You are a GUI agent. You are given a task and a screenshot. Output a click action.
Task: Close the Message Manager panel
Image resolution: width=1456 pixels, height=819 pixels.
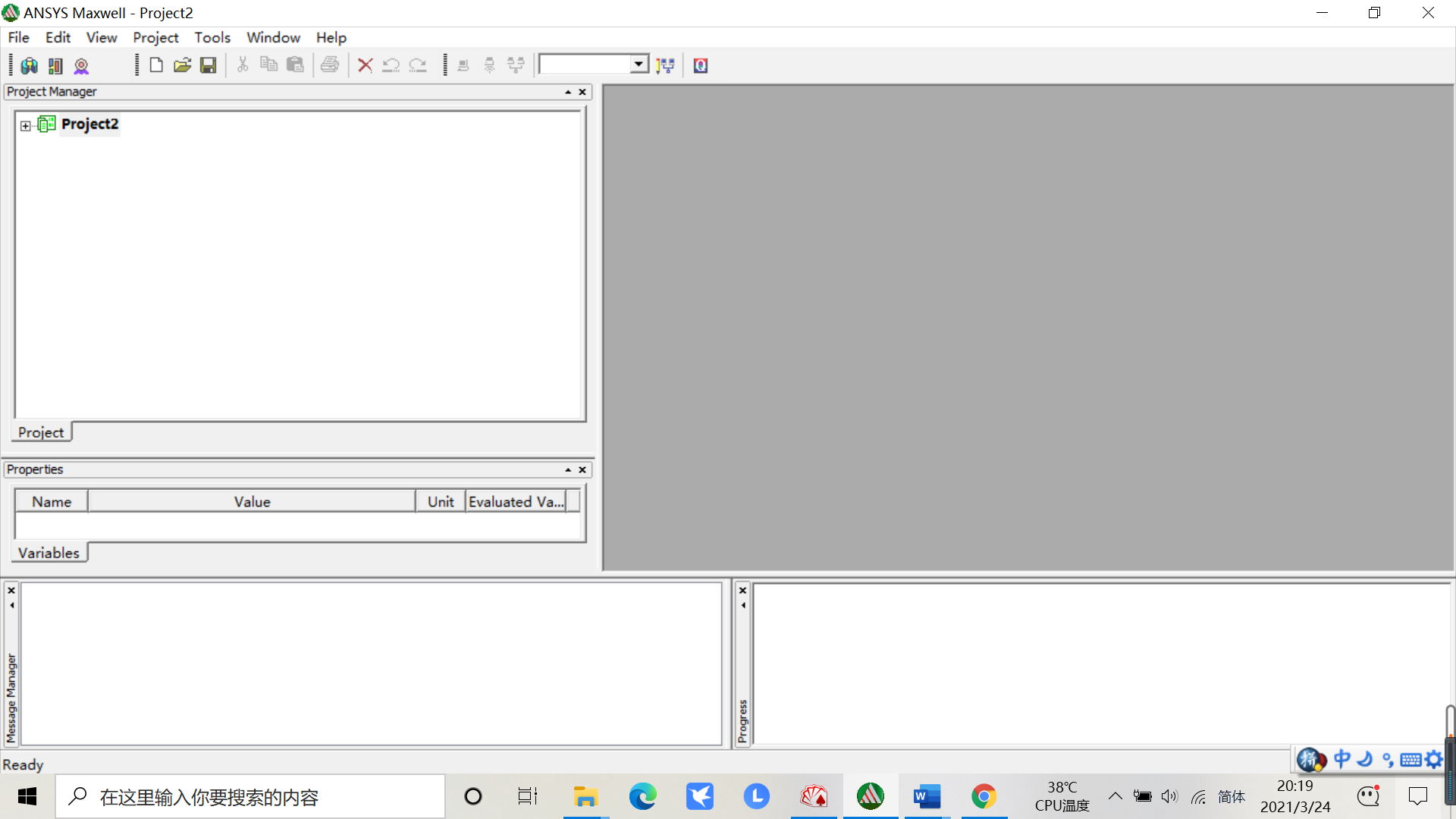point(11,591)
